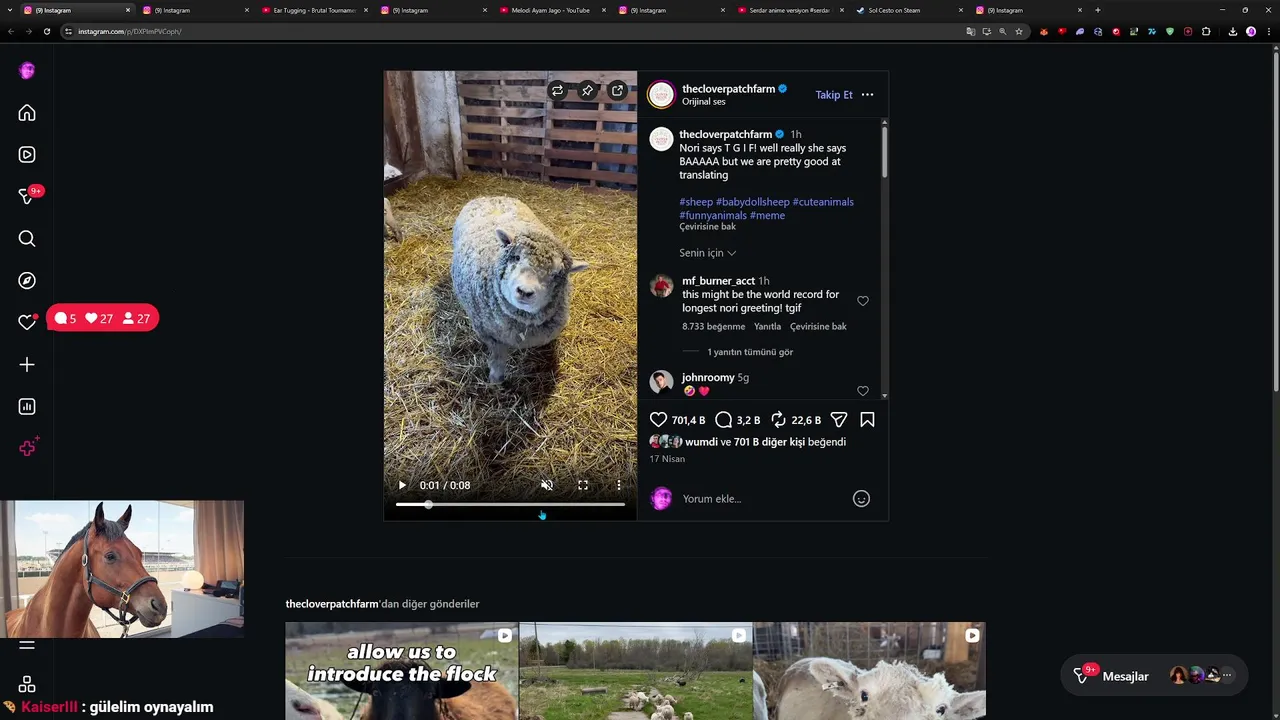
Task: Click the browser back arrow
Action: click(x=11, y=31)
